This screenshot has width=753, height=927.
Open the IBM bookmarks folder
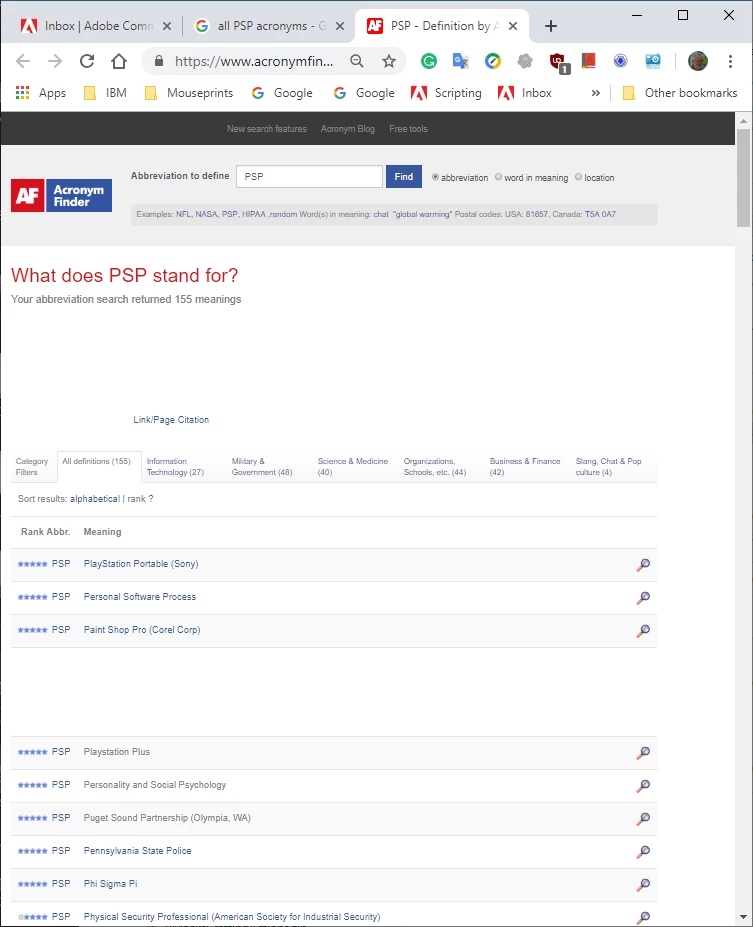point(105,93)
